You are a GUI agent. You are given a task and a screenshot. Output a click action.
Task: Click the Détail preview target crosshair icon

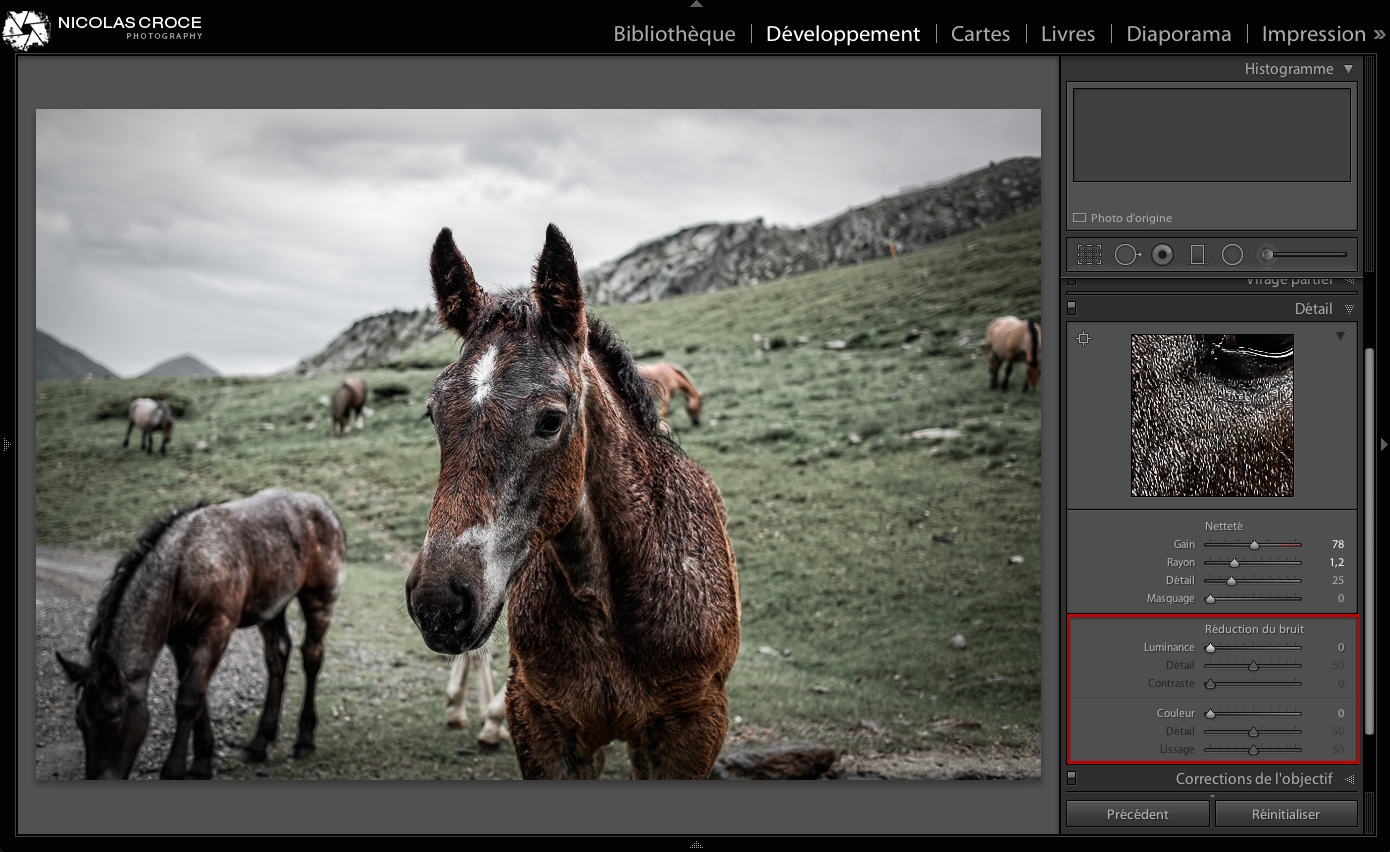point(1084,338)
